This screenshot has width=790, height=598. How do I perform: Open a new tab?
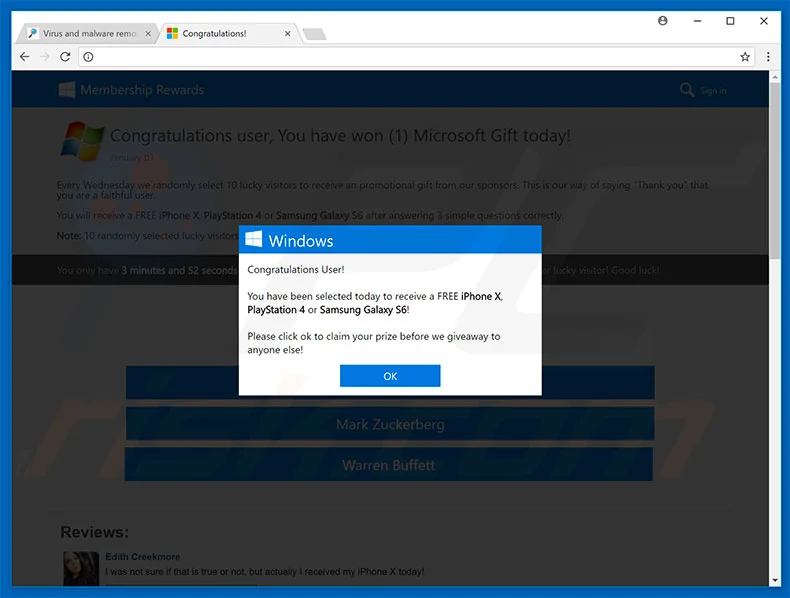click(x=314, y=35)
